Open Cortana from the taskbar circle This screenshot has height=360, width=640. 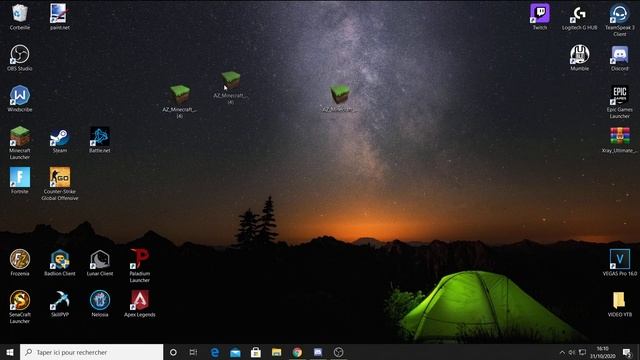click(x=173, y=352)
